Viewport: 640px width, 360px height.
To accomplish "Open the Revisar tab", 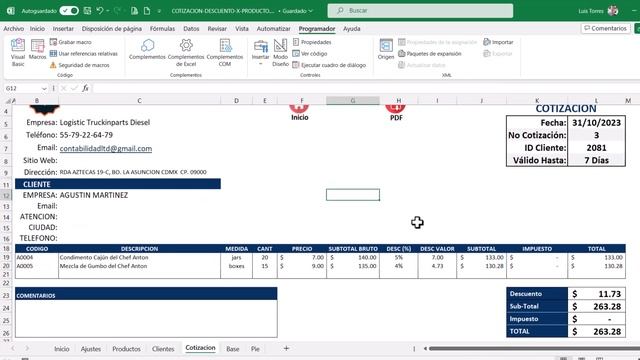I will click(x=217, y=29).
